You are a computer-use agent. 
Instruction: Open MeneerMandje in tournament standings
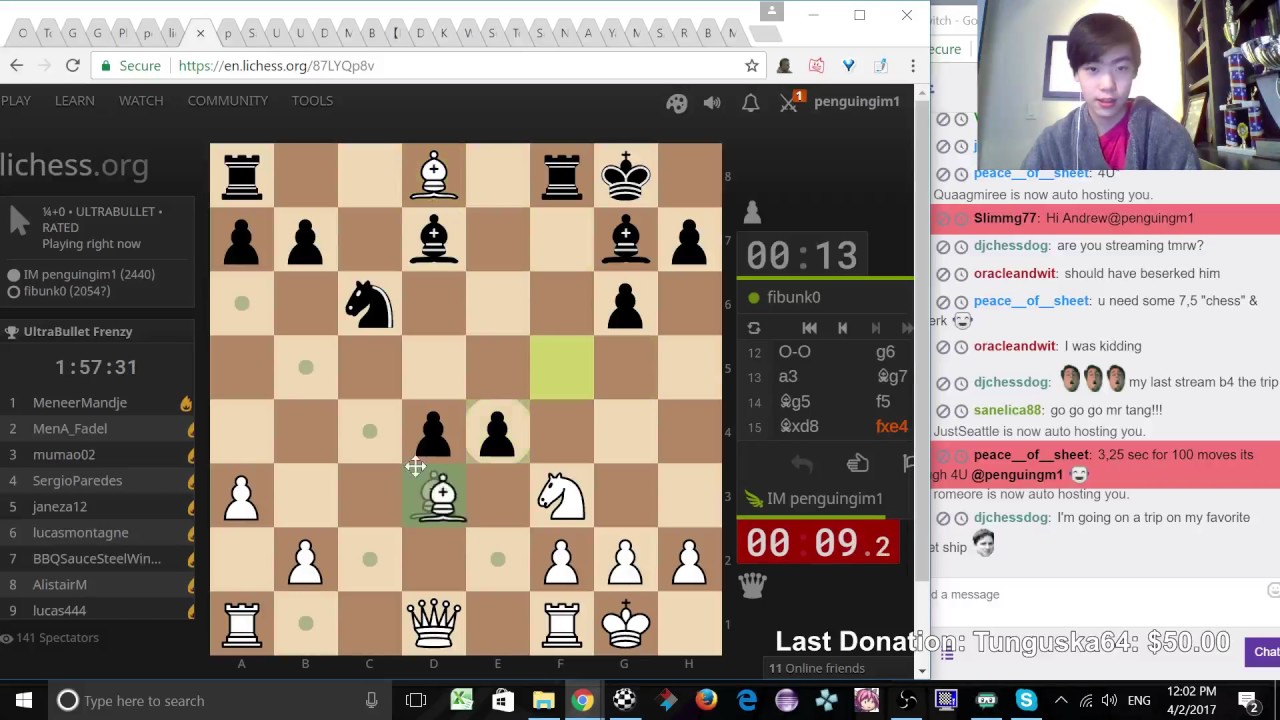[80, 402]
